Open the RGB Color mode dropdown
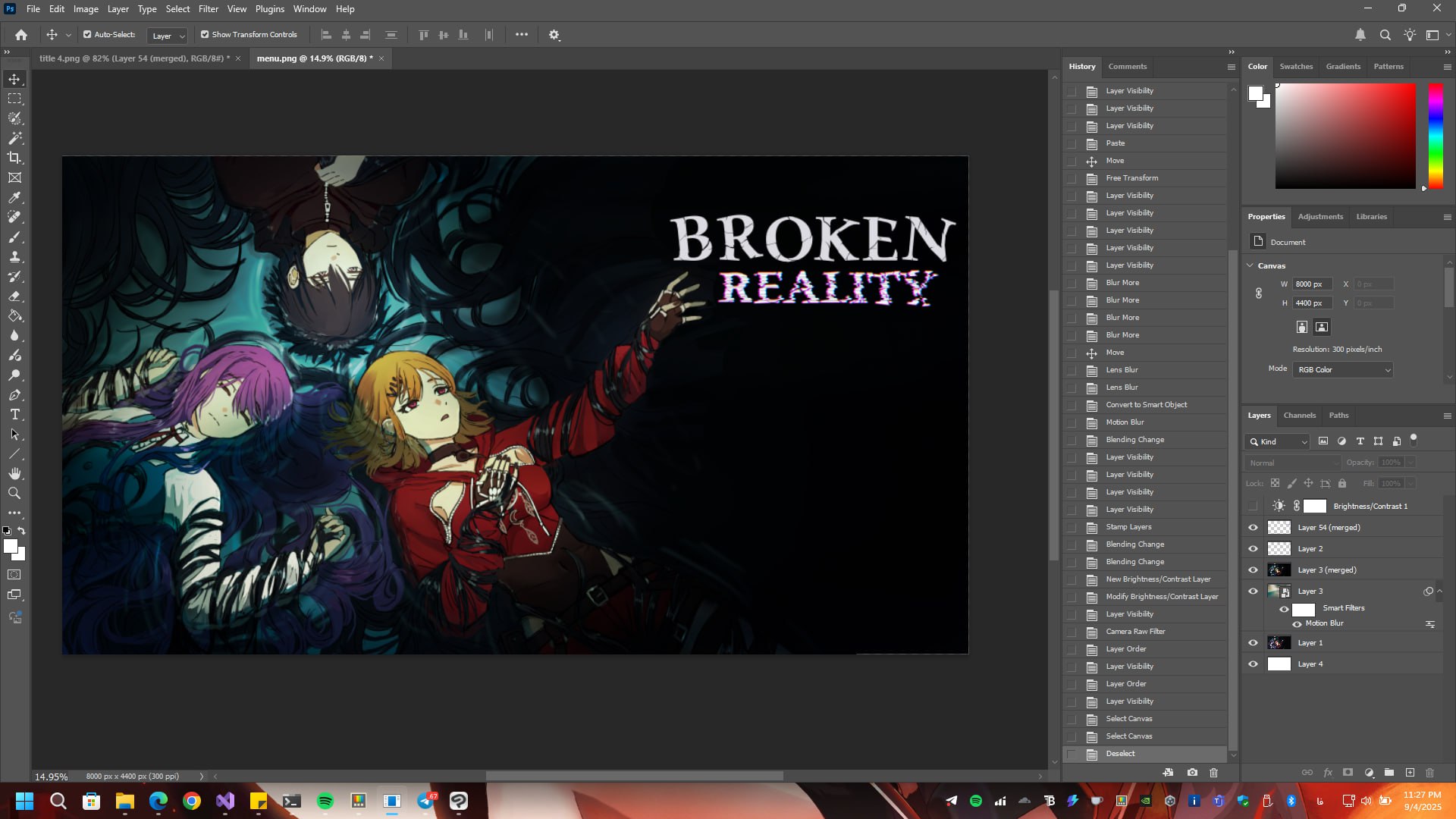The image size is (1456, 819). (1343, 370)
